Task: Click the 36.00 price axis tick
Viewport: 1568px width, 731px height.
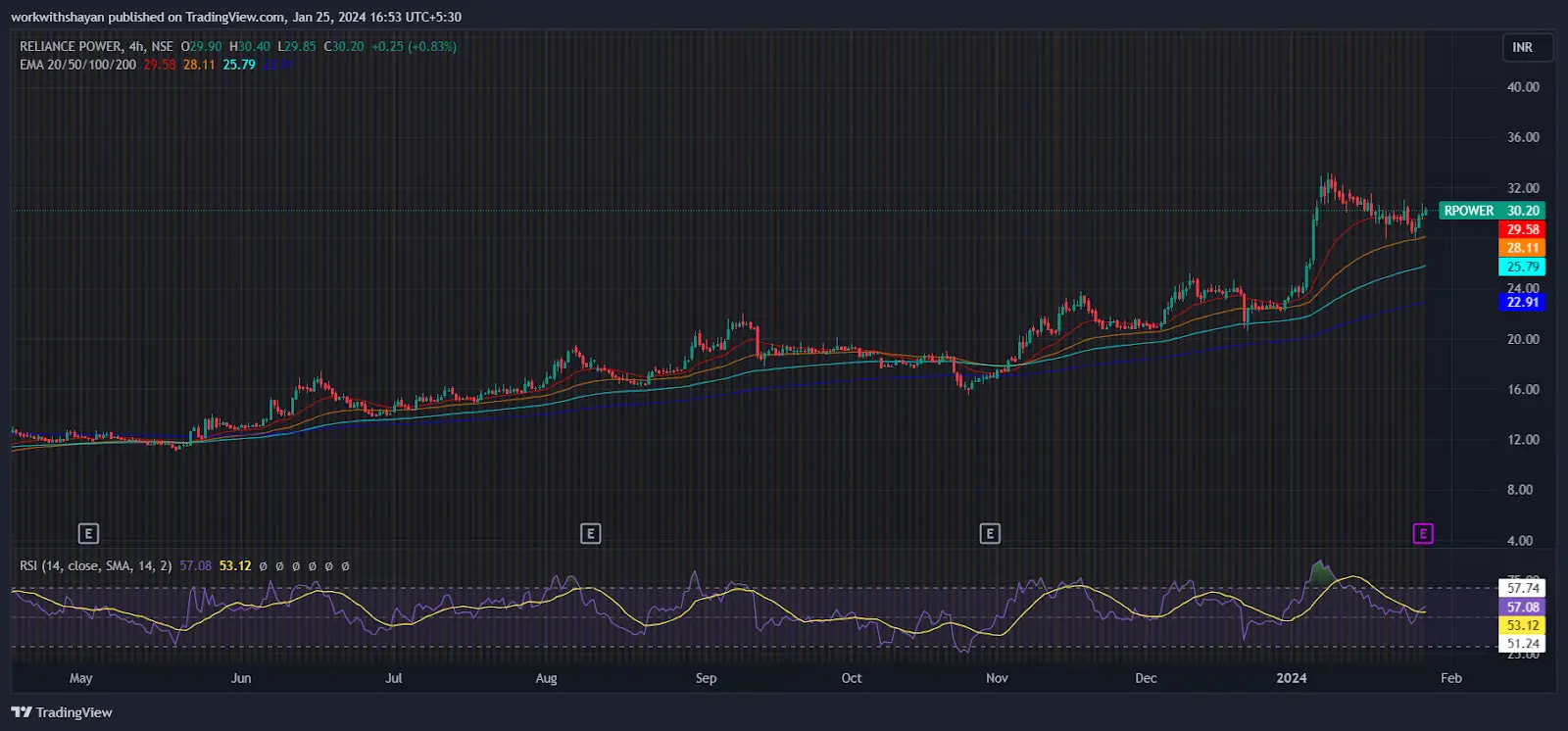Action: [1523, 137]
